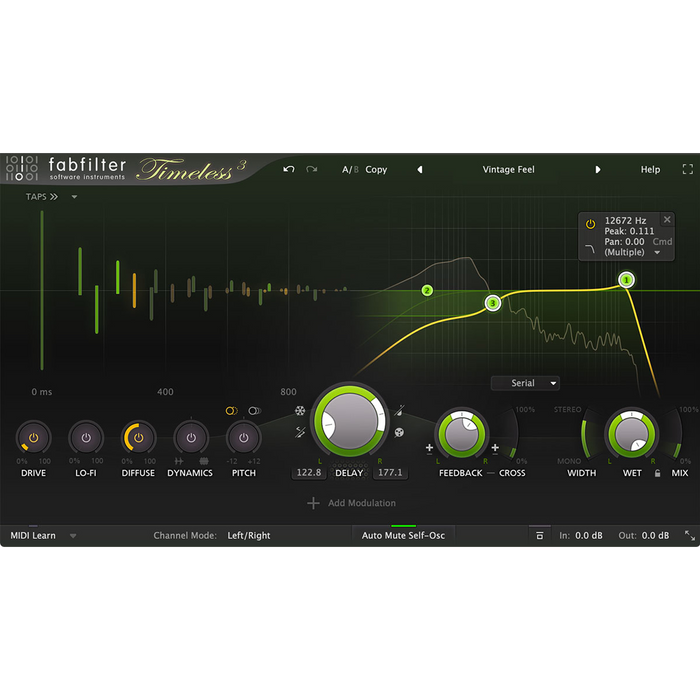Click the gate icon under Dynamics knob
The width and height of the screenshot is (700, 700).
point(179,461)
